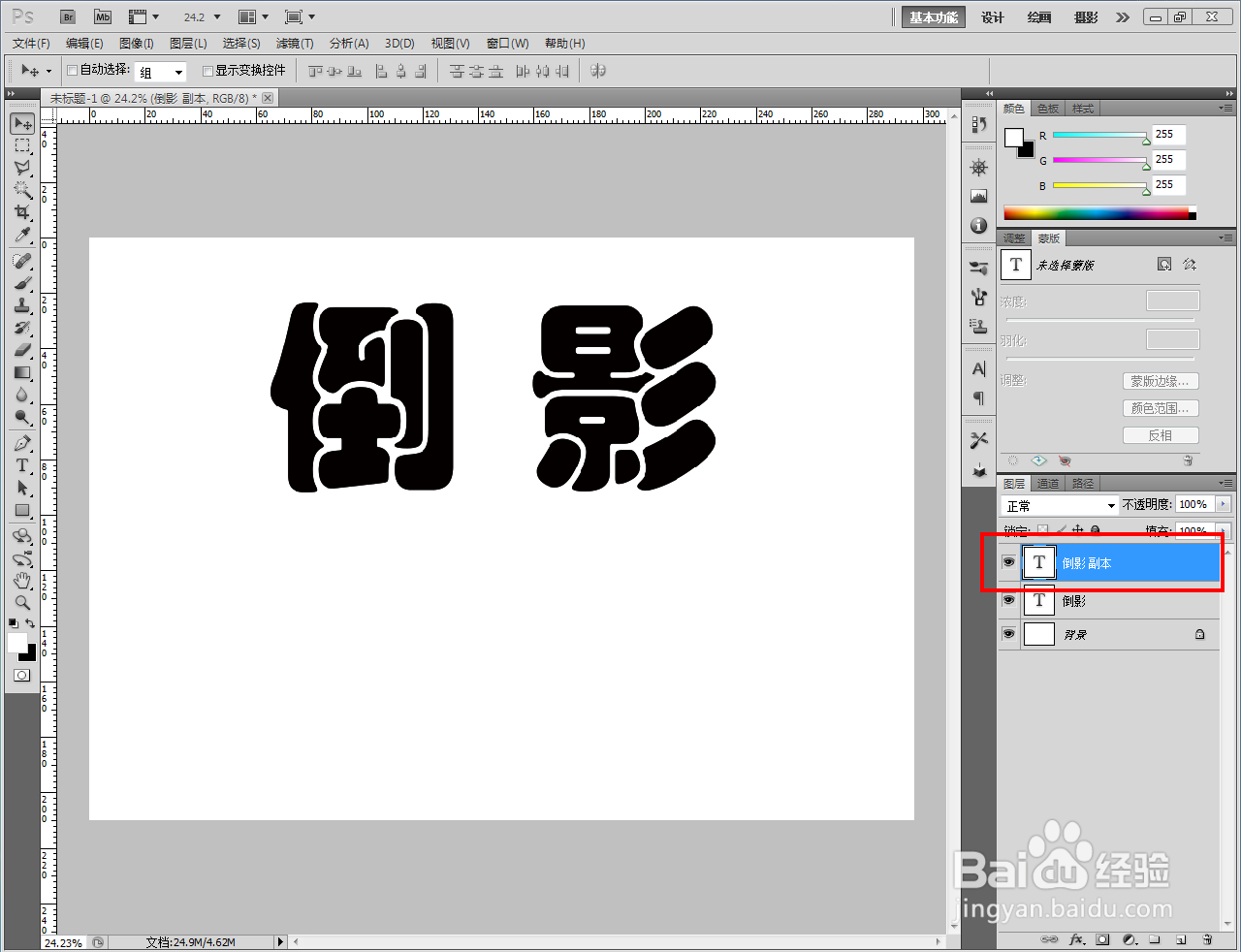Image resolution: width=1241 pixels, height=952 pixels.
Task: Select the 倒影 副本 layer thumbnail
Action: (1038, 562)
